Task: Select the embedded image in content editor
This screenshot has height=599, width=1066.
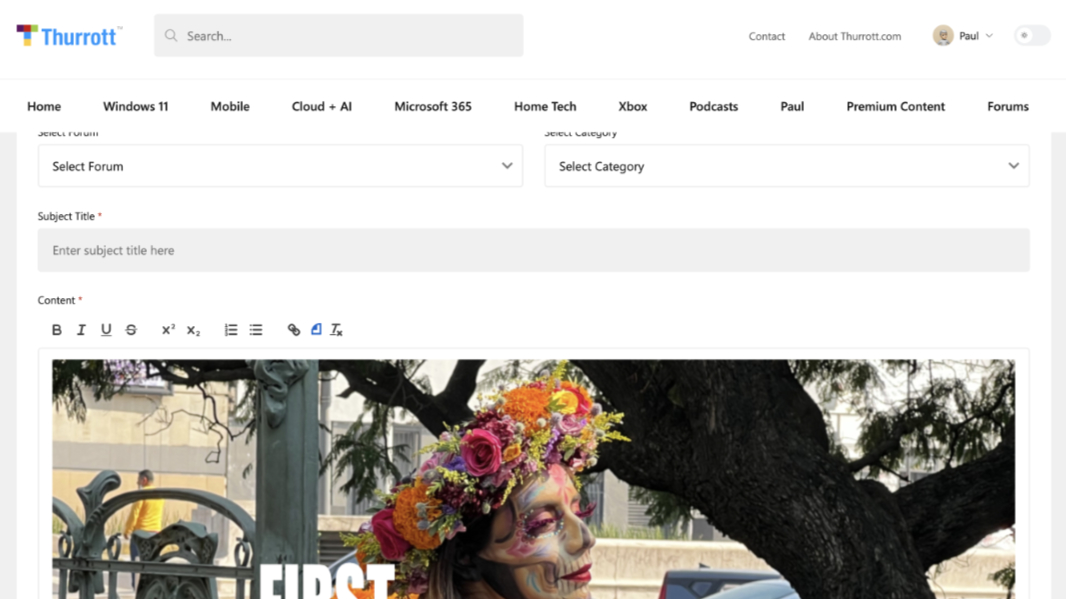Action: click(534, 479)
